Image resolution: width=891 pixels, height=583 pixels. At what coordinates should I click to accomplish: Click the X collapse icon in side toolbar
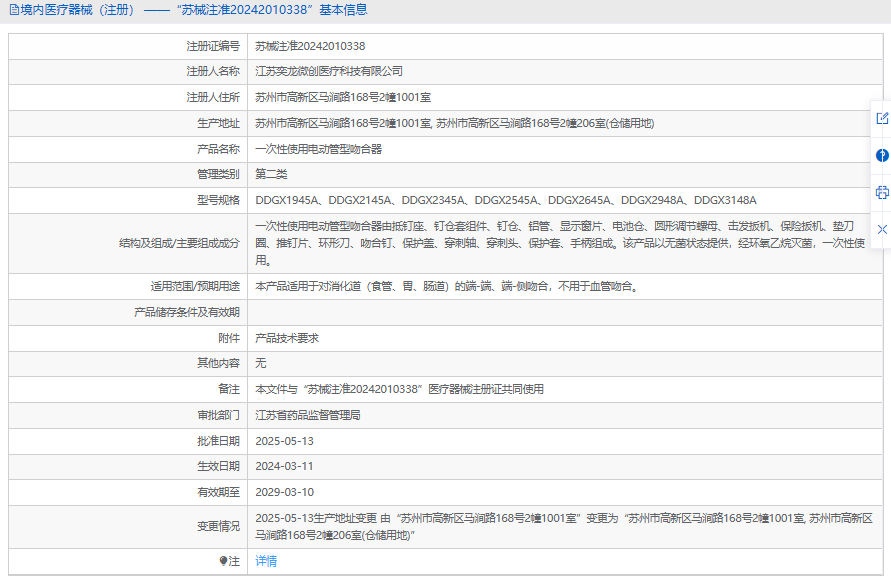pos(882,230)
